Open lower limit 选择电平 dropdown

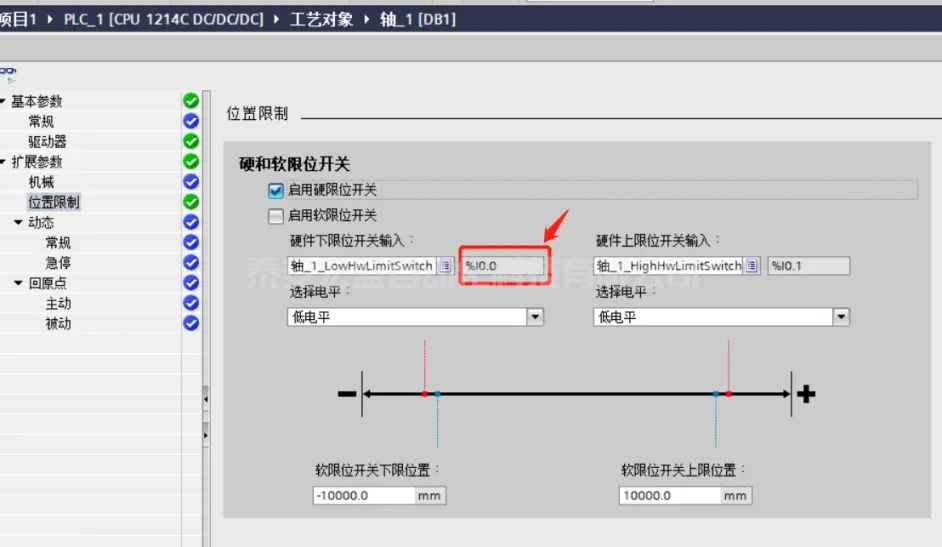click(535, 317)
